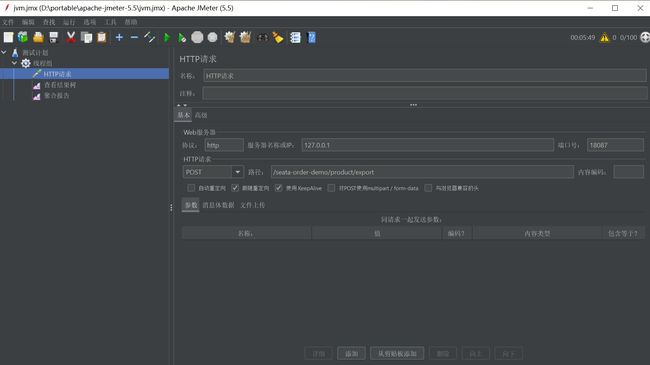650x365 pixels.
Task: Open the Function Helper list icon
Action: point(295,37)
